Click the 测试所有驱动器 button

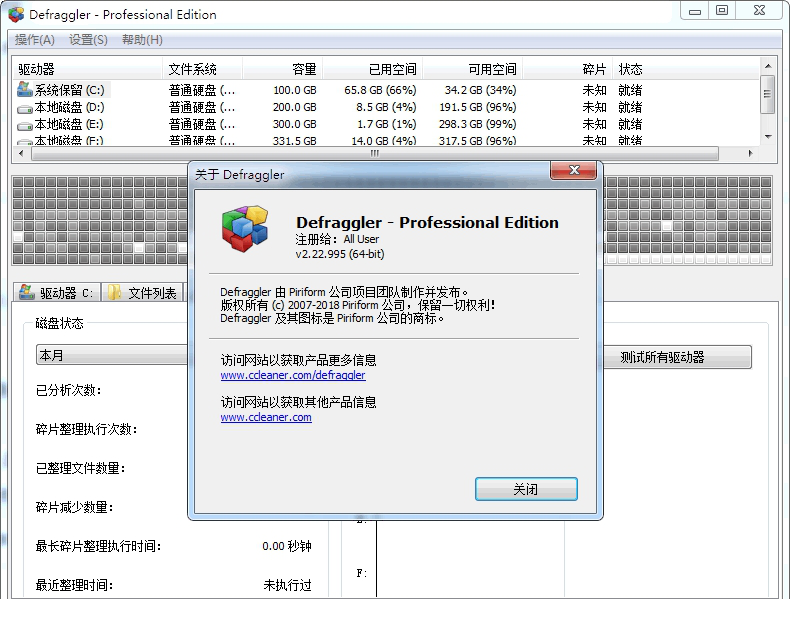tap(677, 357)
